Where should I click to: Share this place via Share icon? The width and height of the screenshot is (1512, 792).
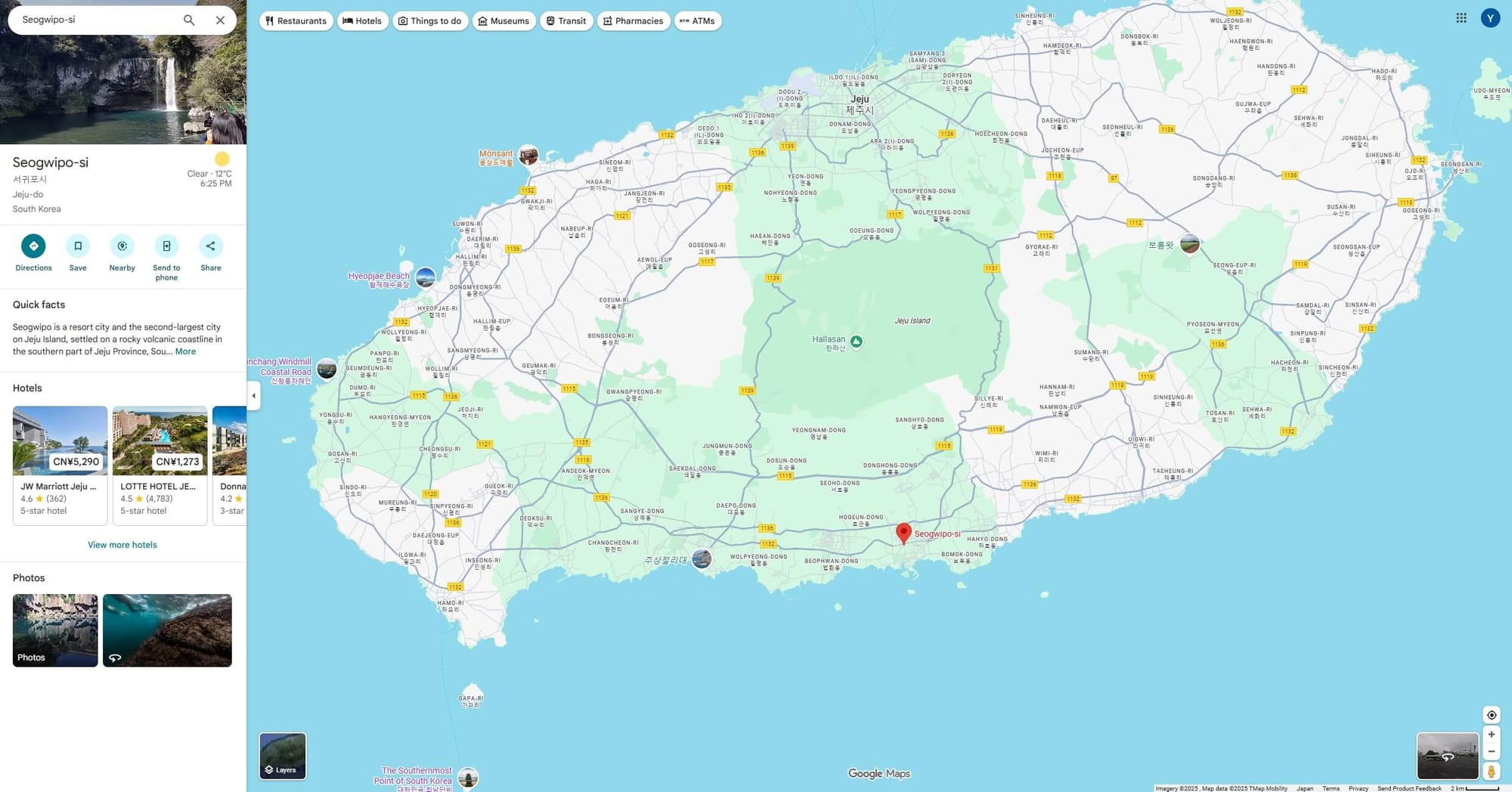(x=211, y=246)
